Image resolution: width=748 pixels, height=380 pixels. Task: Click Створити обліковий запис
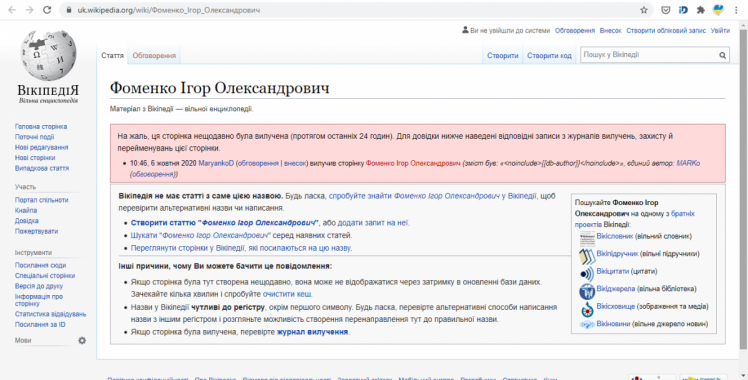coord(666,31)
